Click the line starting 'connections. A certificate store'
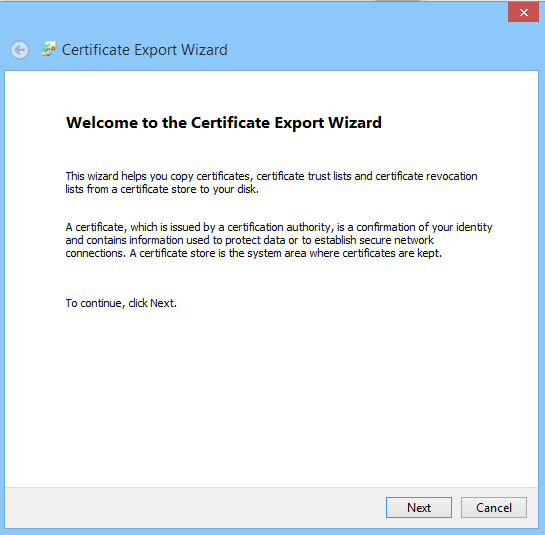 [254, 253]
